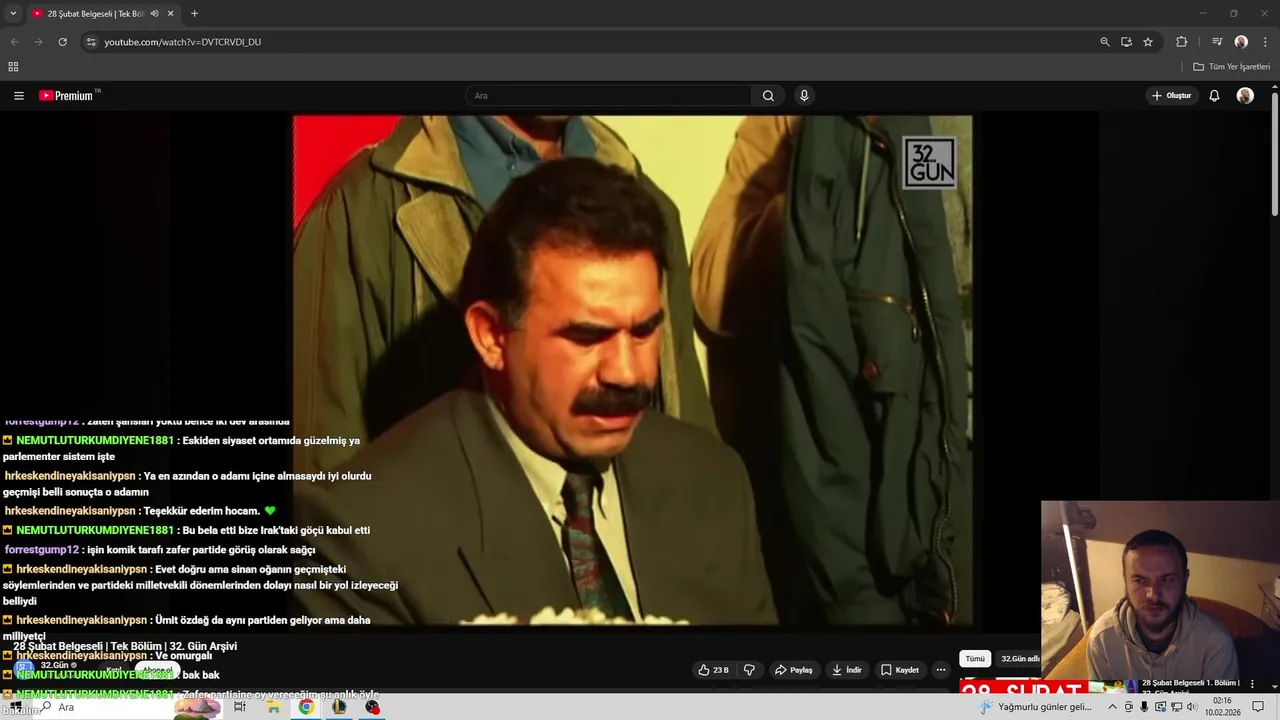Click the 32.Gün logo on video
Image resolution: width=1280 pixels, height=720 pixels.
pyautogui.click(x=930, y=163)
